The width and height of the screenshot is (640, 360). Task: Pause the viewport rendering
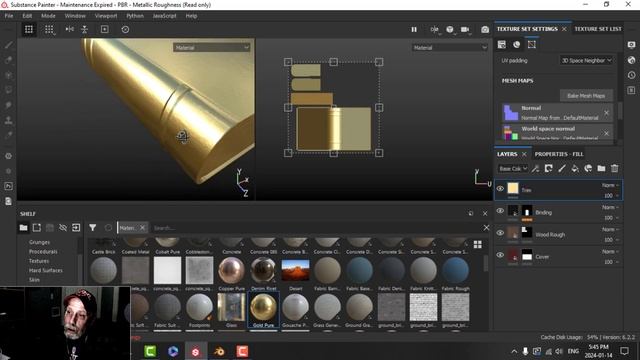(x=414, y=29)
